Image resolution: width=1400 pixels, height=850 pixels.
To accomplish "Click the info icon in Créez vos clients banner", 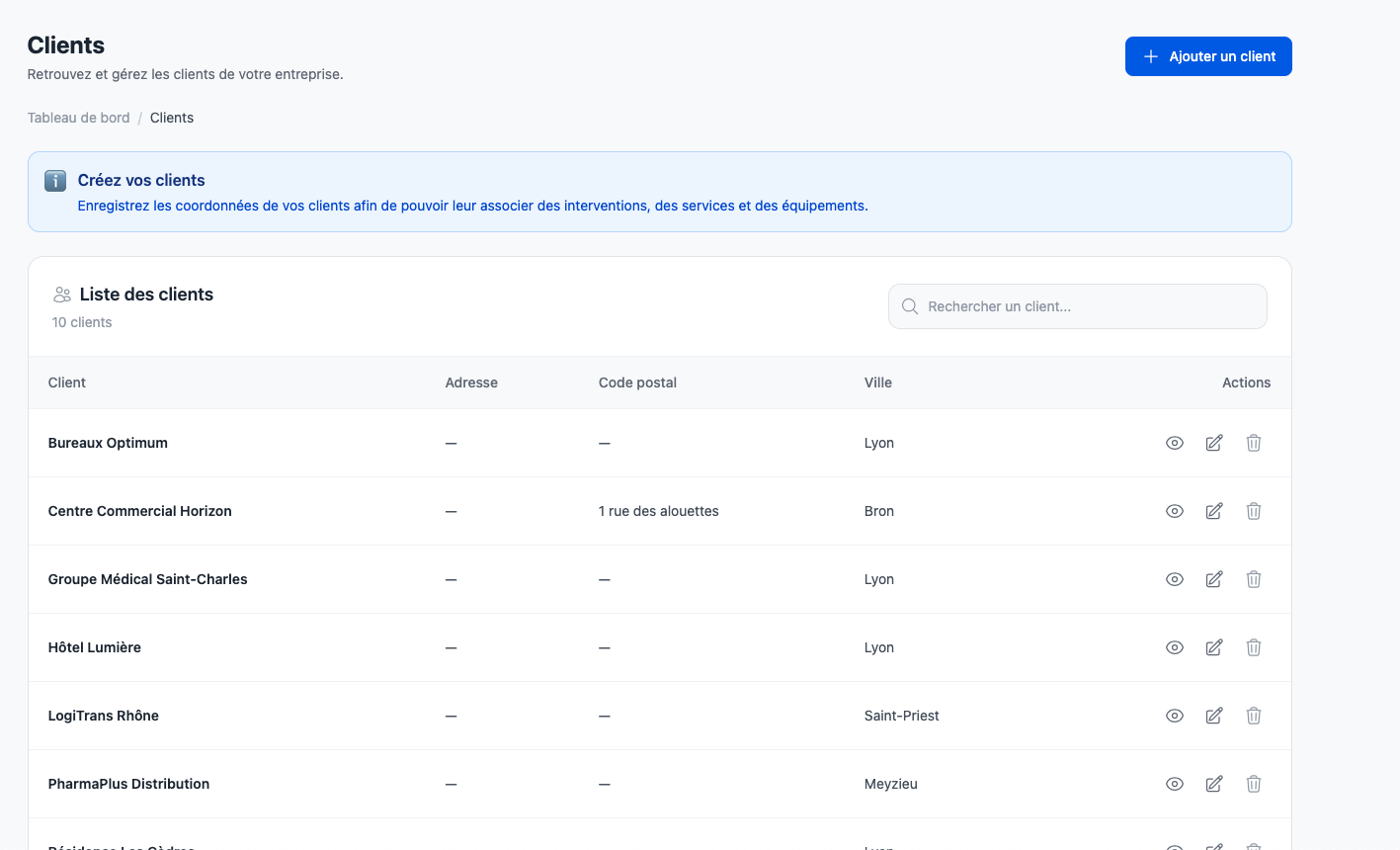I will tap(55, 181).
